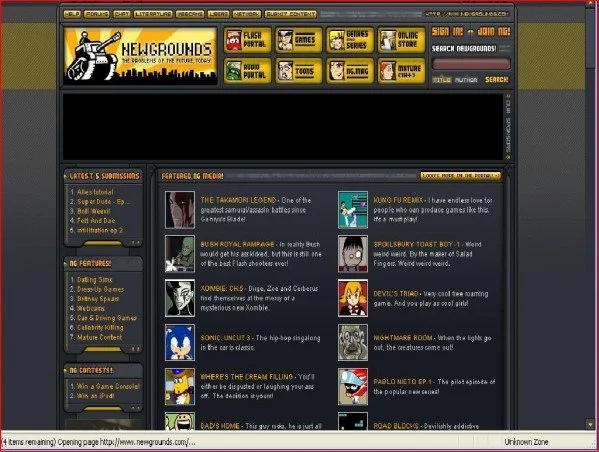Open the Network menu item
This screenshot has width=599, height=452.
coord(247,14)
